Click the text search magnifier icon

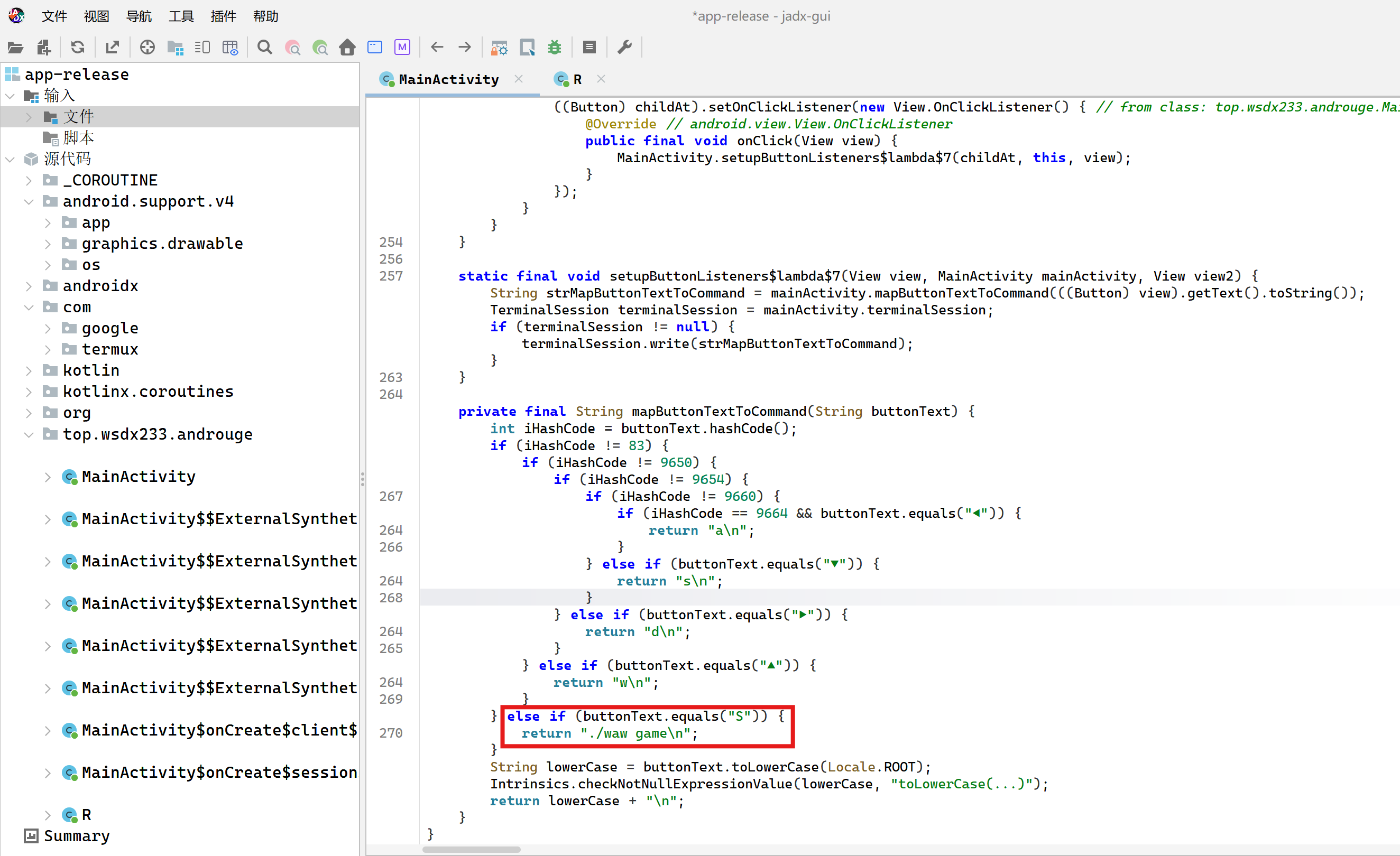(x=265, y=47)
